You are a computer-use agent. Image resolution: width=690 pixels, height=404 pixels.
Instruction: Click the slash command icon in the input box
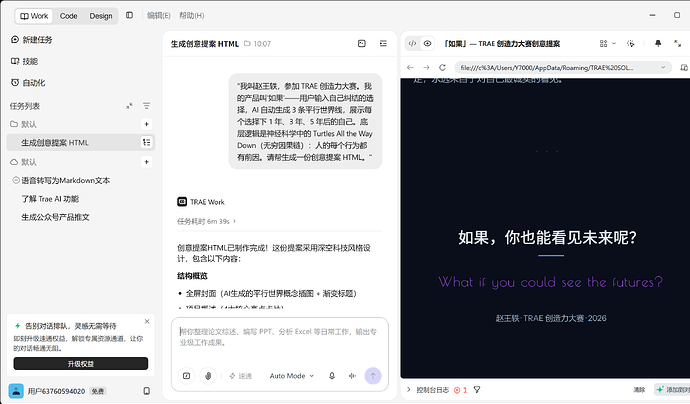(187, 376)
